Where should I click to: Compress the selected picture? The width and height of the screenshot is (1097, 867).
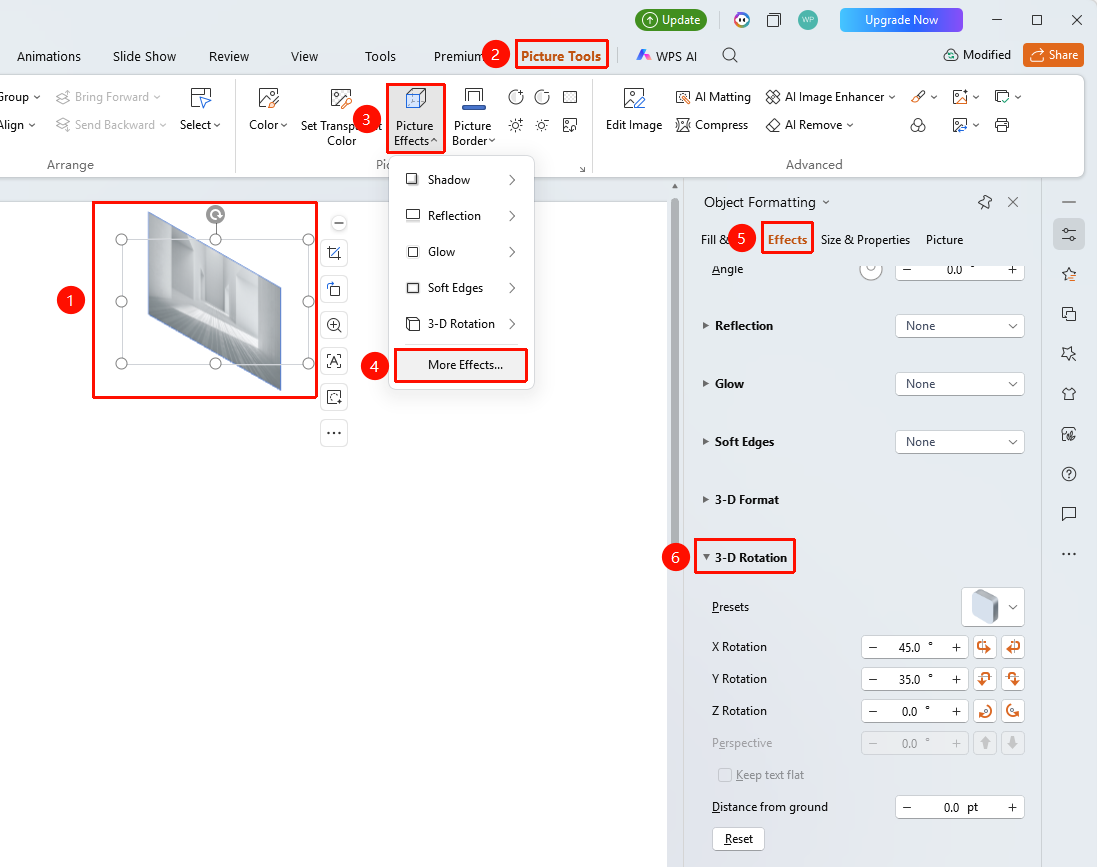click(x=712, y=125)
